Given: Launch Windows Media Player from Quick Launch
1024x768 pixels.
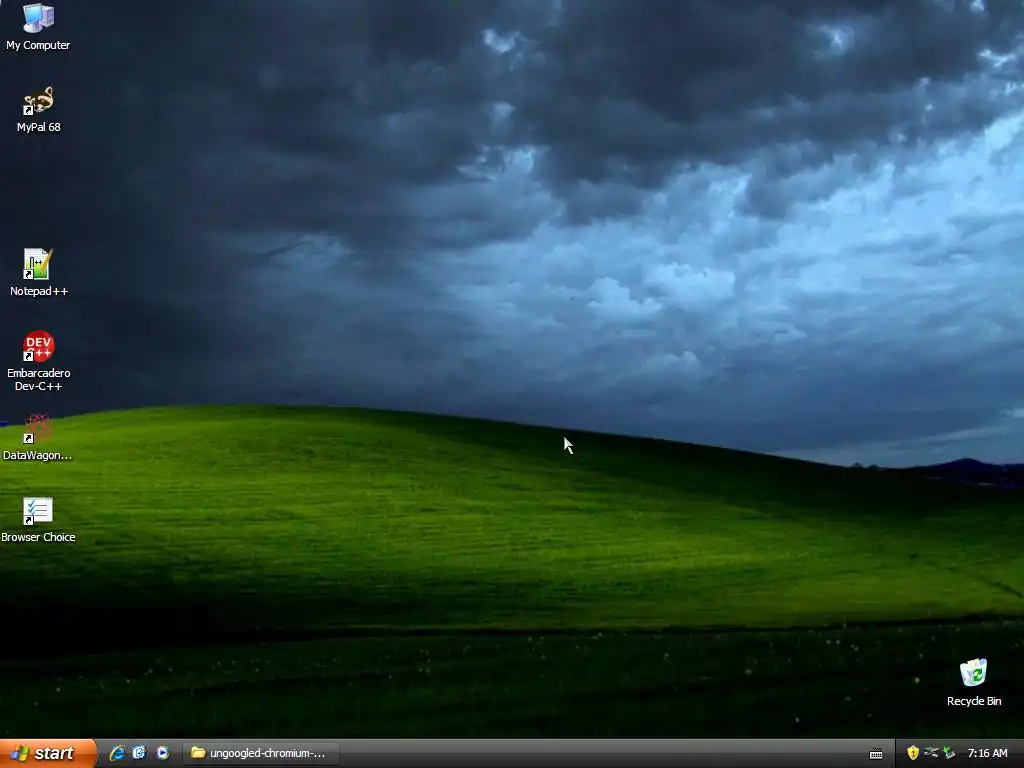Looking at the screenshot, I should pos(163,753).
